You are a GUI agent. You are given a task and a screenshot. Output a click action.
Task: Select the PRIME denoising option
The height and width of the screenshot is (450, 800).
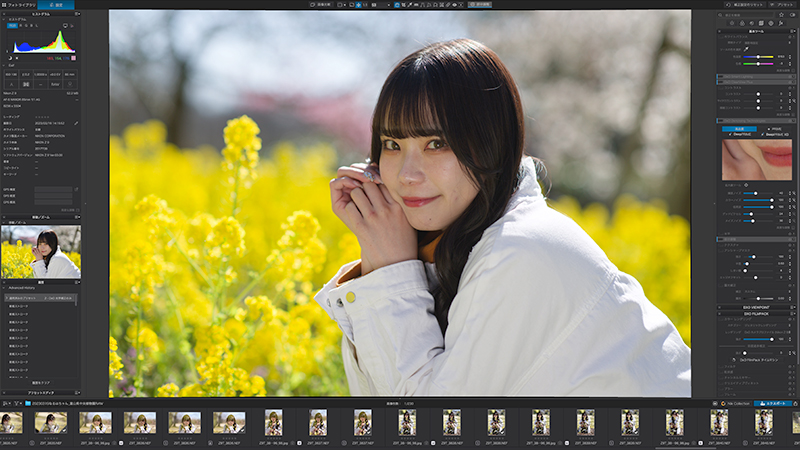774,129
